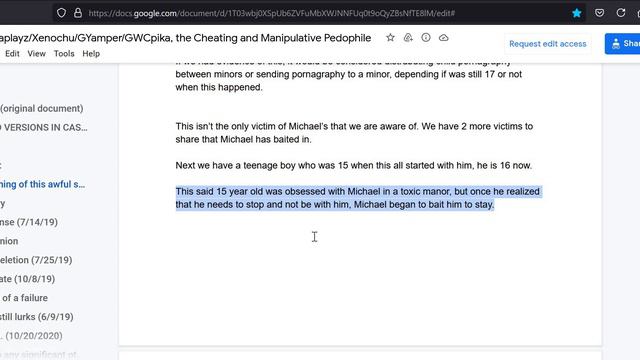The width and height of the screenshot is (640, 360).
Task: Click paragraph 'This isn't the only victim'
Action: tap(354, 133)
